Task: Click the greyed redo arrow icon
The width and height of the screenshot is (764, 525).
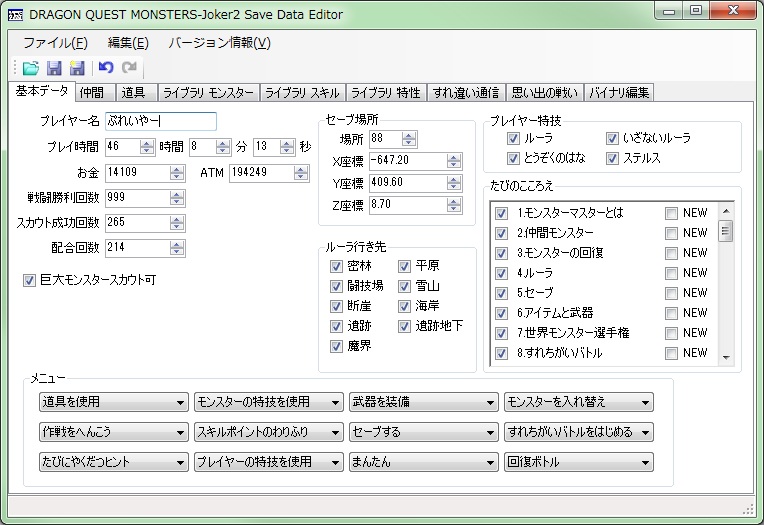Action: click(129, 67)
